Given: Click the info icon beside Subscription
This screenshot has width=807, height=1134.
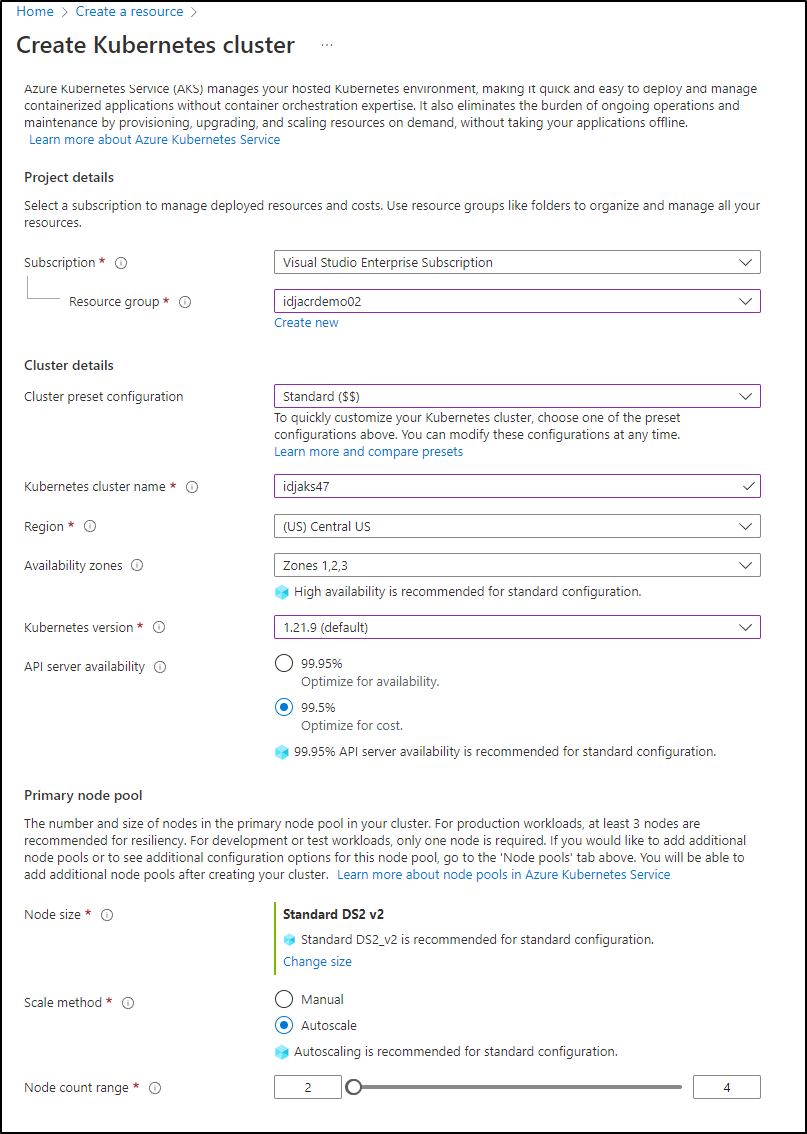Looking at the screenshot, I should (121, 263).
